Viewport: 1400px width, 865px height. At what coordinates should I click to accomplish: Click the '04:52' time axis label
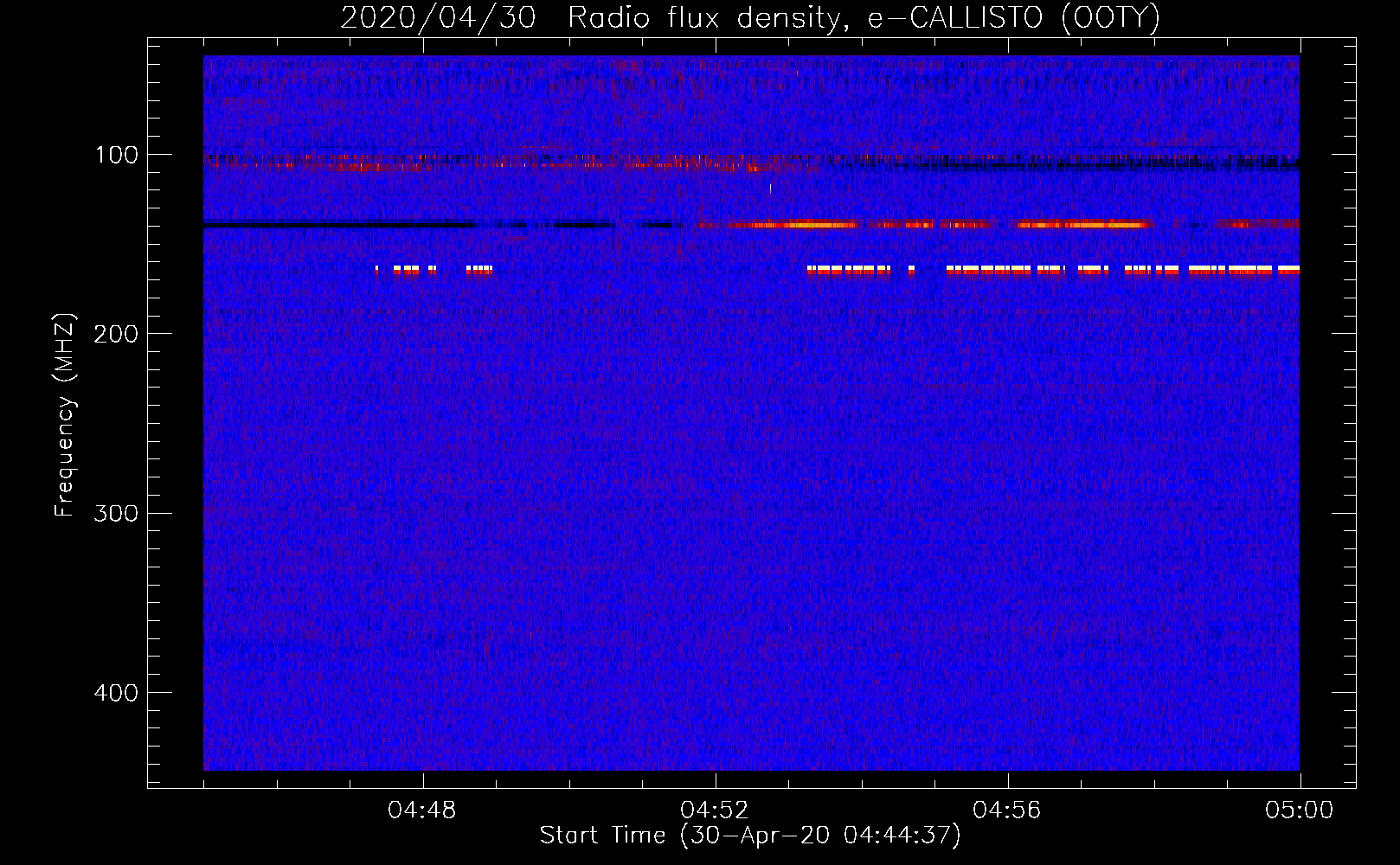pyautogui.click(x=715, y=811)
